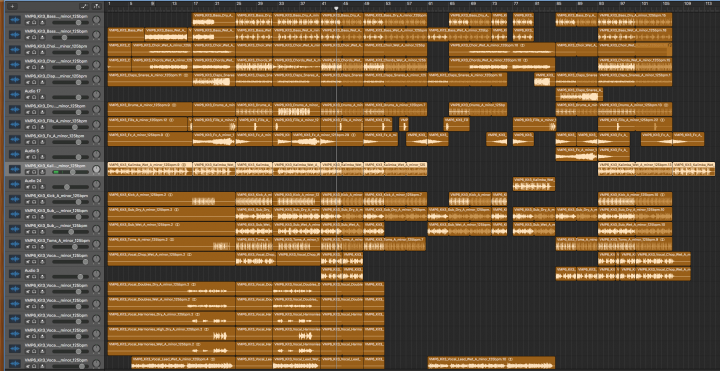Click the tray-arrow button on the Fills track
Viewport: 720px width, 371px height.
click(x=42, y=127)
